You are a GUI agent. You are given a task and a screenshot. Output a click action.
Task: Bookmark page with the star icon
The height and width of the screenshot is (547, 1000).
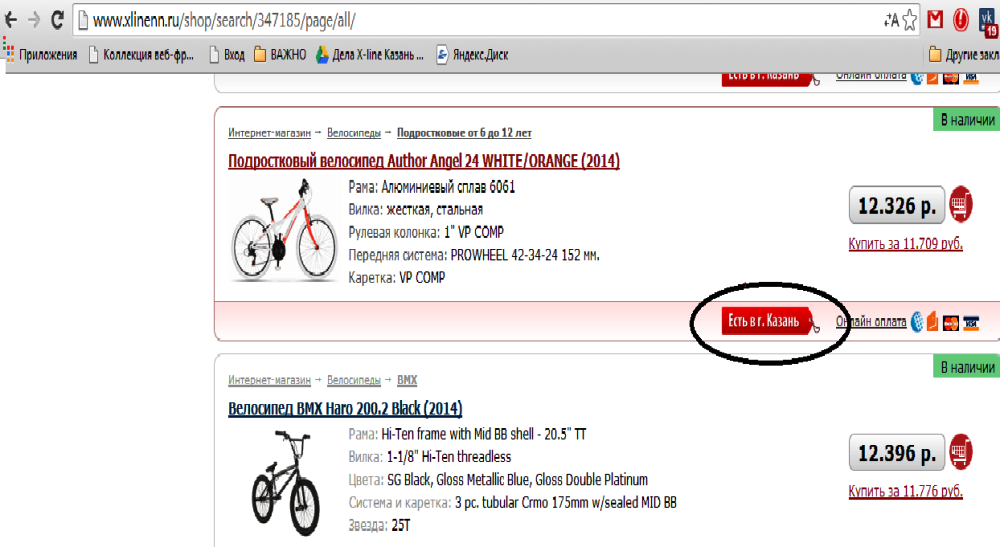point(909,20)
